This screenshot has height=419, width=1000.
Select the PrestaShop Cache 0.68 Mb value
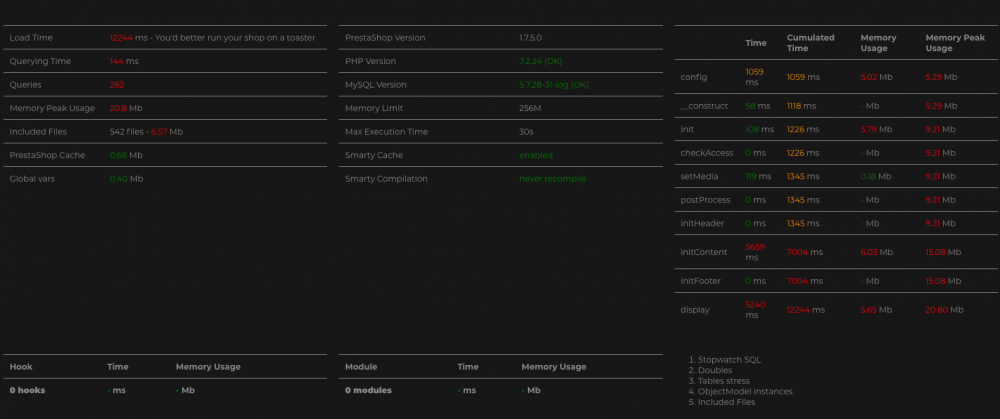tap(126, 156)
